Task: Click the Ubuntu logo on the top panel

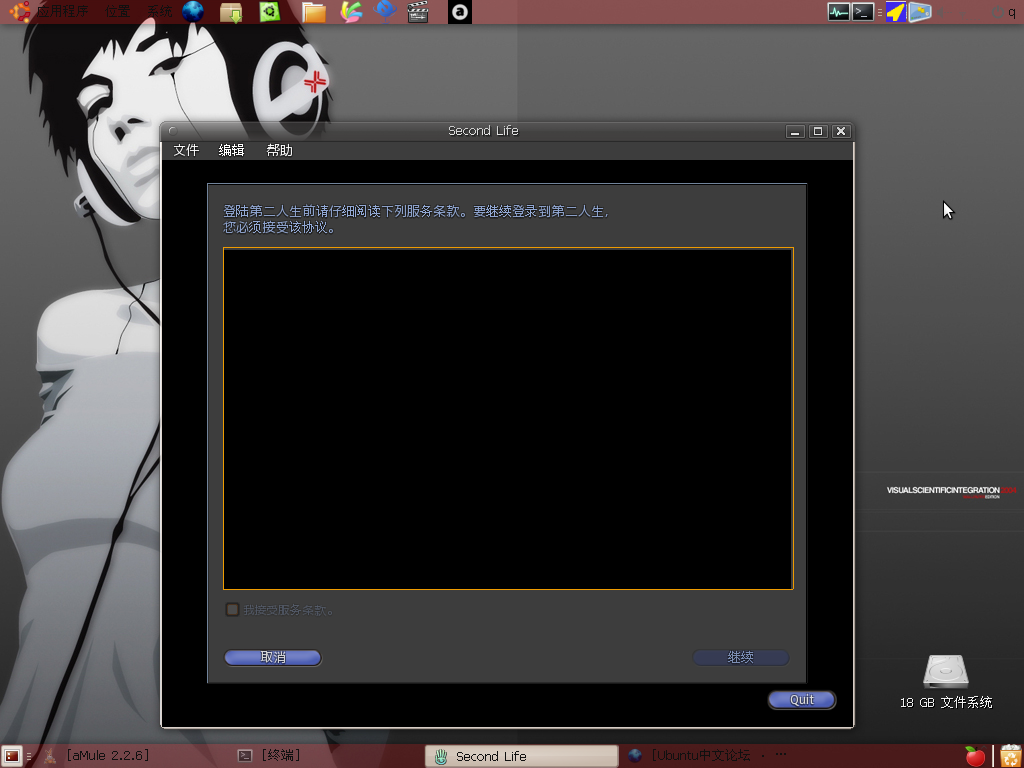Action: coord(20,12)
